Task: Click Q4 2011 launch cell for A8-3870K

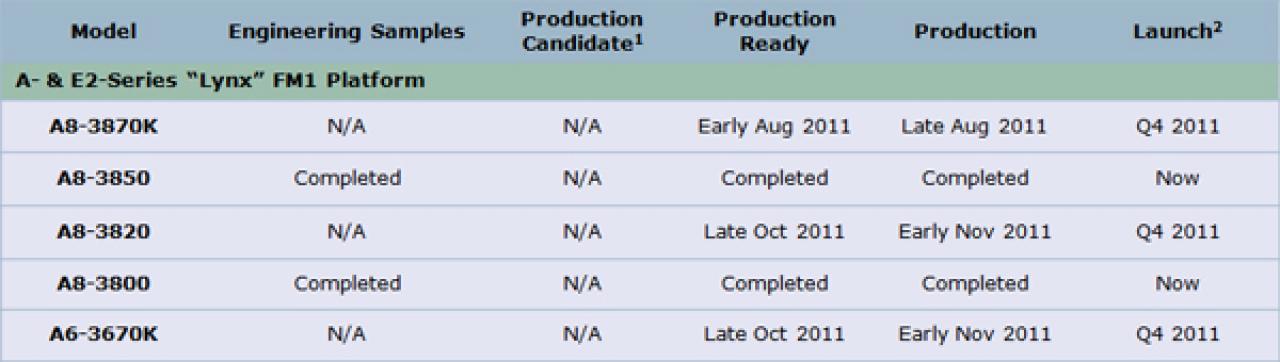Action: [x=1176, y=126]
